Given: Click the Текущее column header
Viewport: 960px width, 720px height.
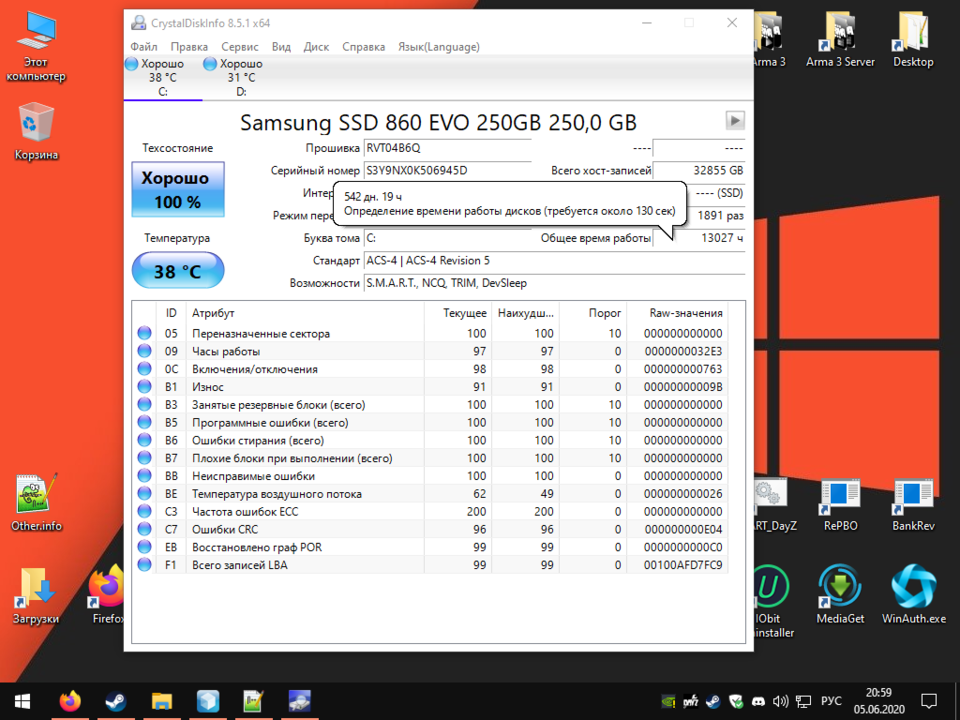Looking at the screenshot, I should click(x=457, y=313).
